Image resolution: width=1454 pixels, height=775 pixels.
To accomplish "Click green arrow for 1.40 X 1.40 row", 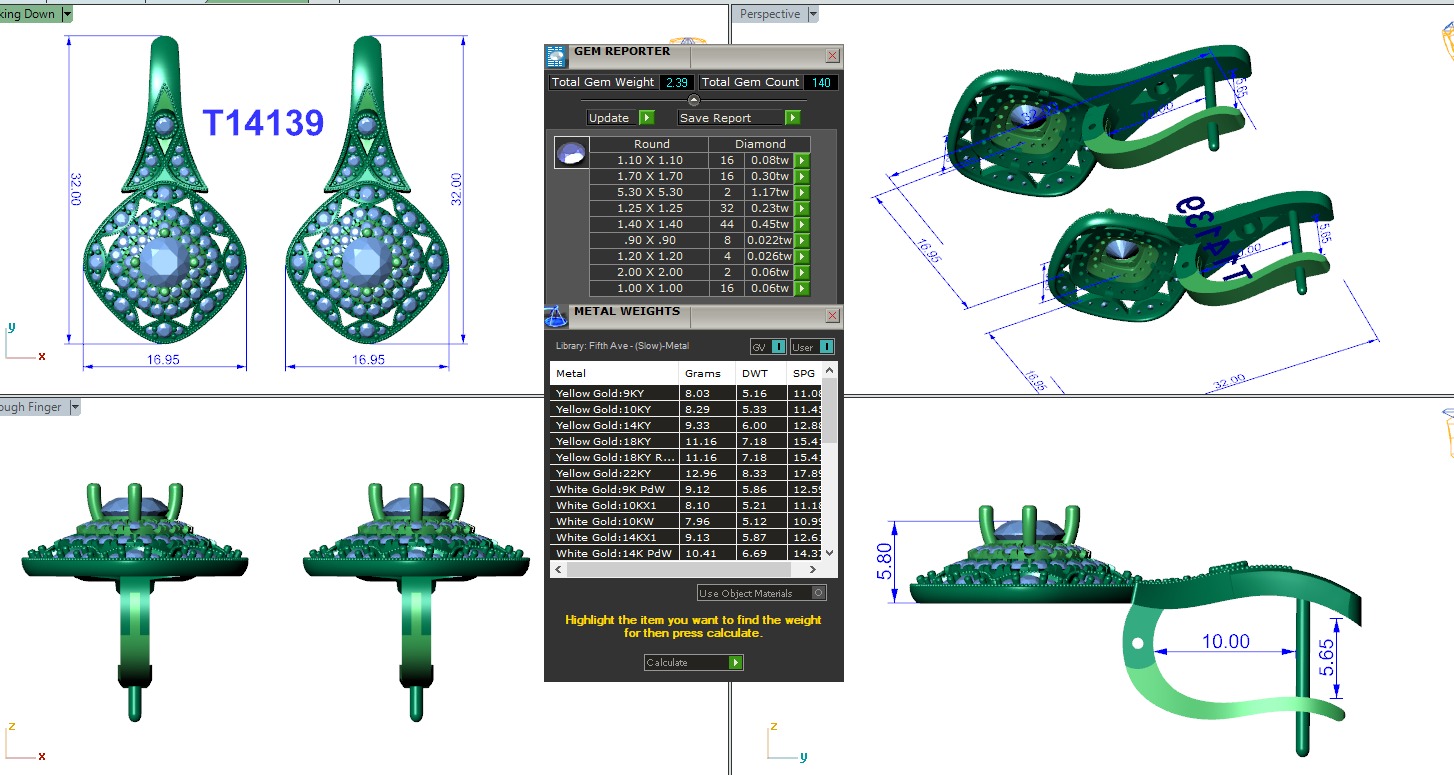I will point(801,224).
